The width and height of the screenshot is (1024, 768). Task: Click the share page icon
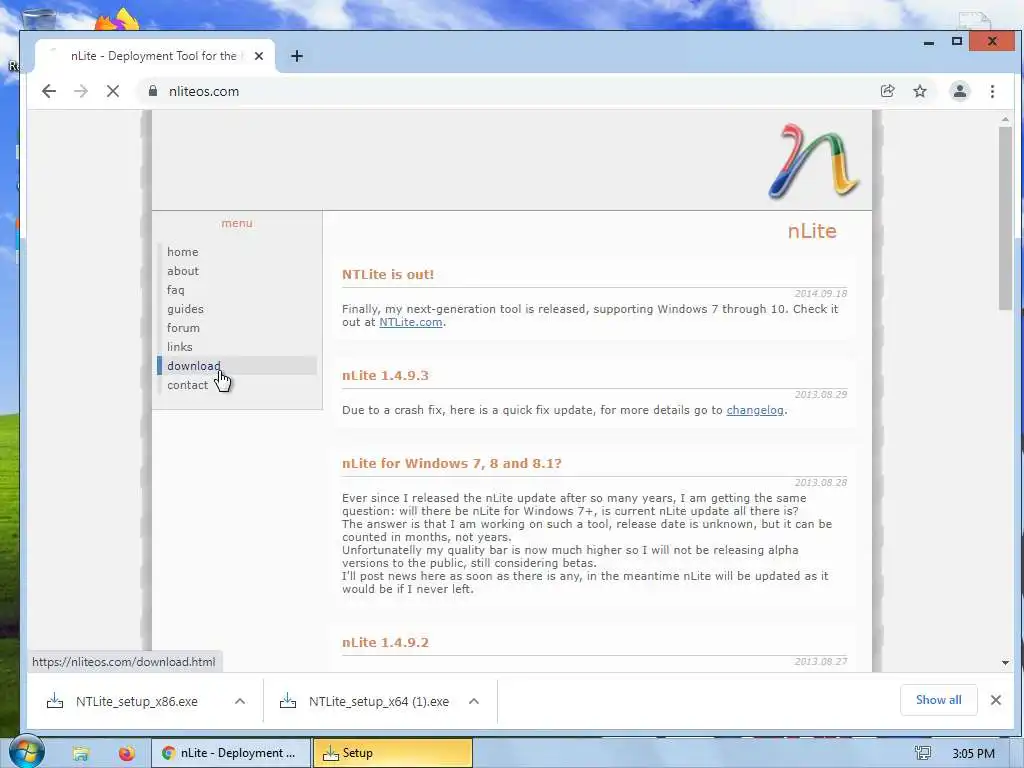[x=888, y=91]
